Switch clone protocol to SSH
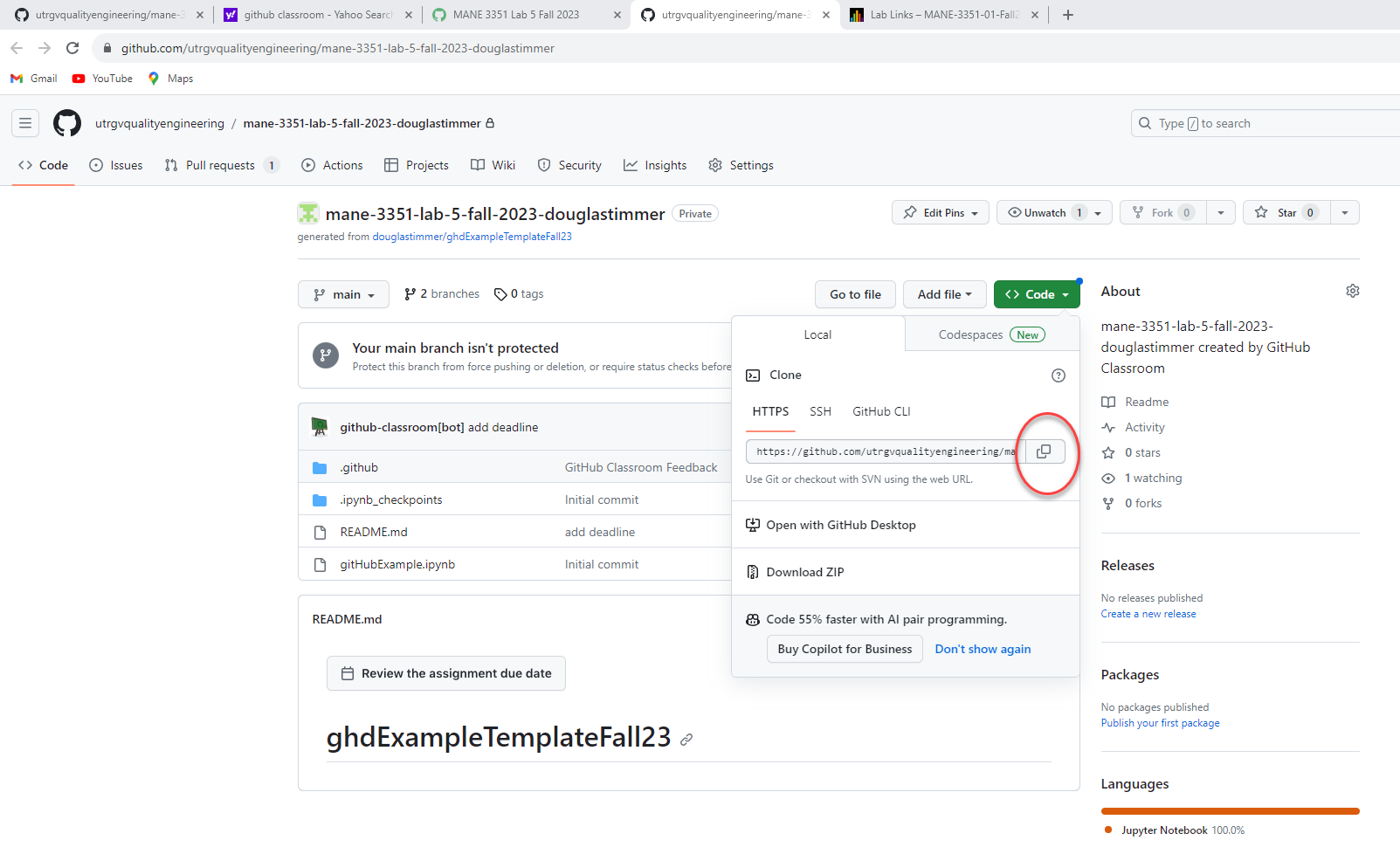Image resolution: width=1400 pixels, height=854 pixels. 819,411
